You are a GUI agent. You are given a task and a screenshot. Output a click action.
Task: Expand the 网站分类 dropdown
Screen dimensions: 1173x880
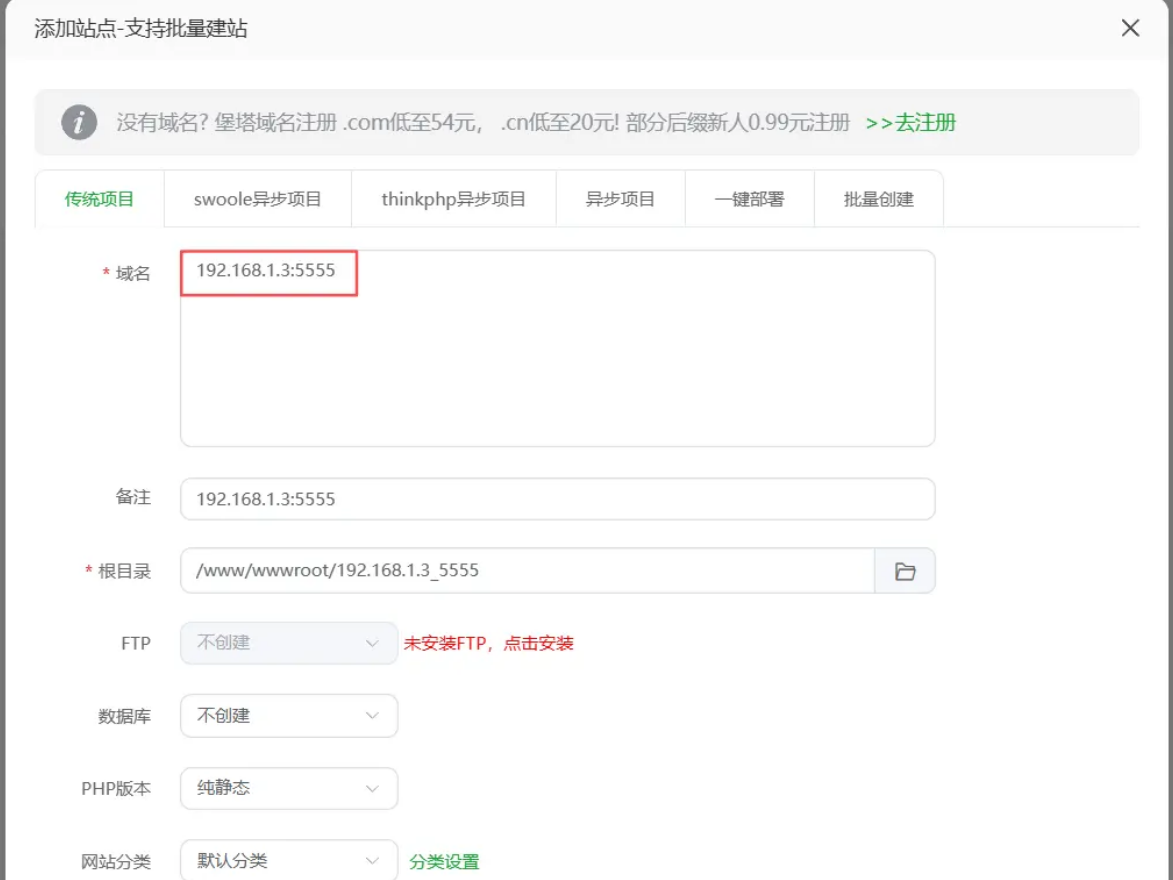click(288, 860)
